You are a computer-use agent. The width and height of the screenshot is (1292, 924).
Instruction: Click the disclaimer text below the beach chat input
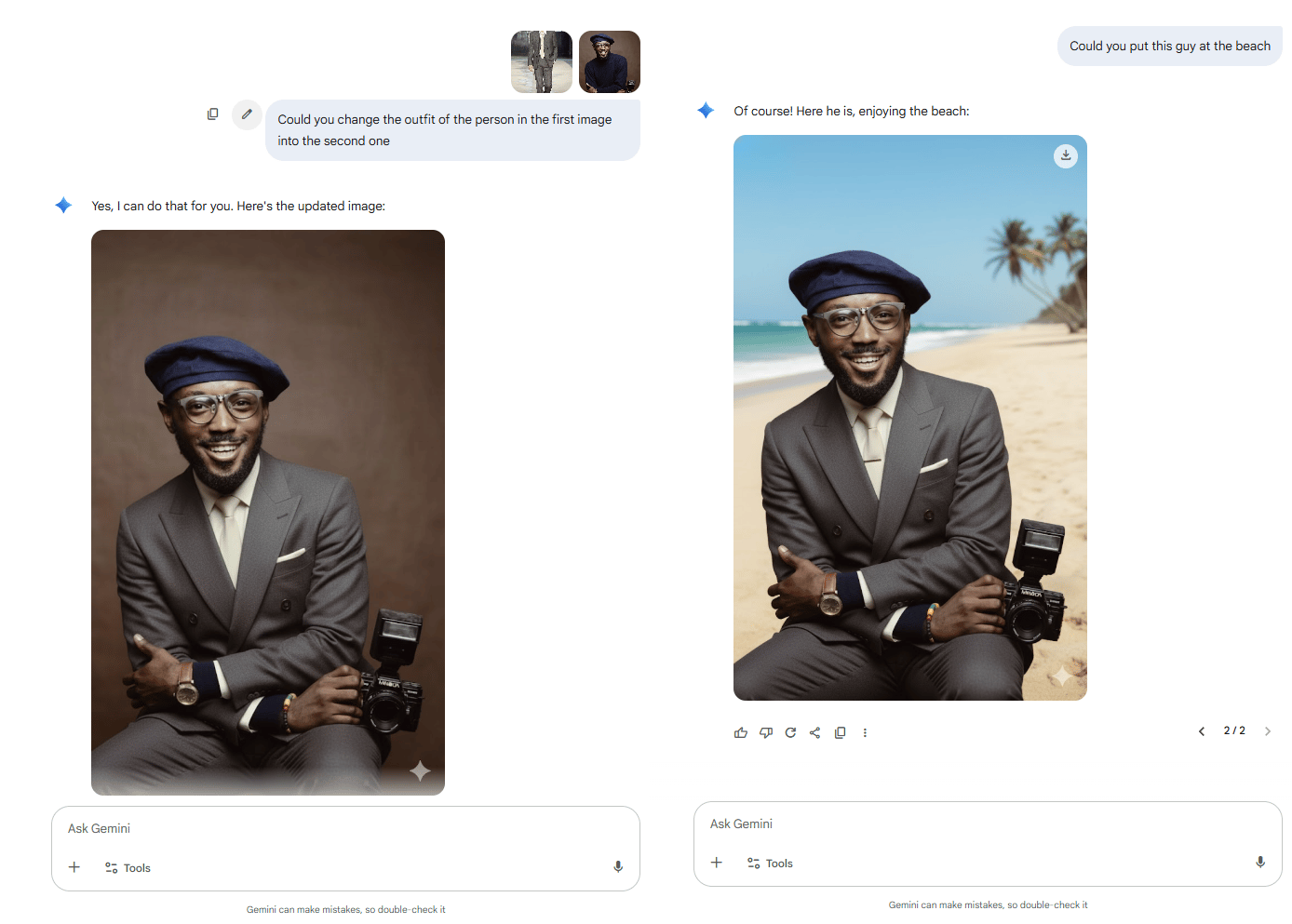988,904
